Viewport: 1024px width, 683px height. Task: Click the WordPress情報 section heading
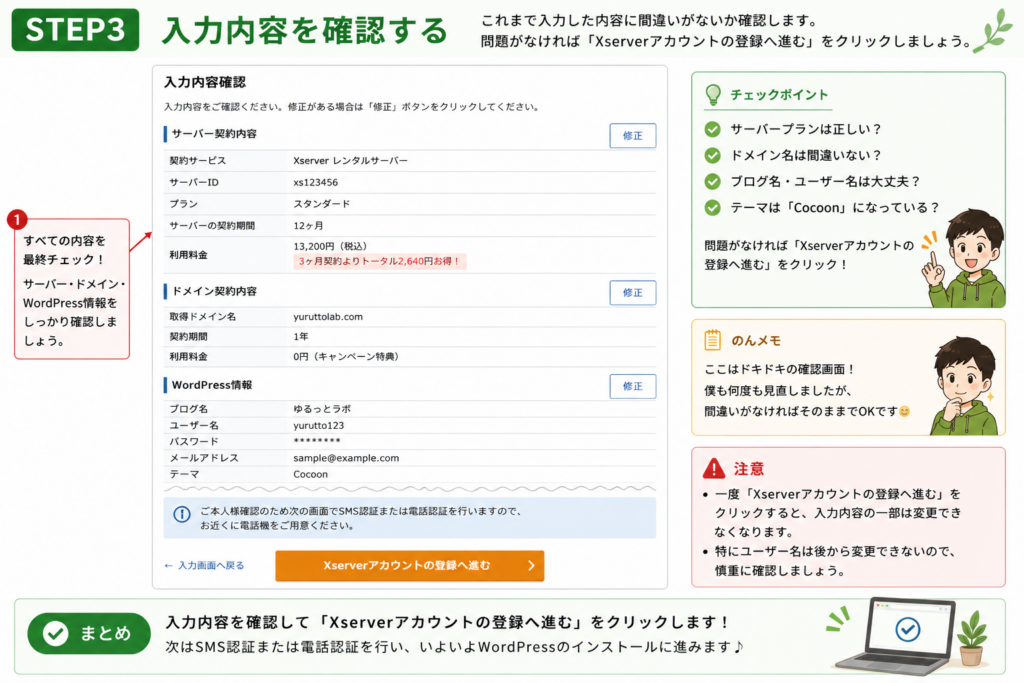(212, 385)
